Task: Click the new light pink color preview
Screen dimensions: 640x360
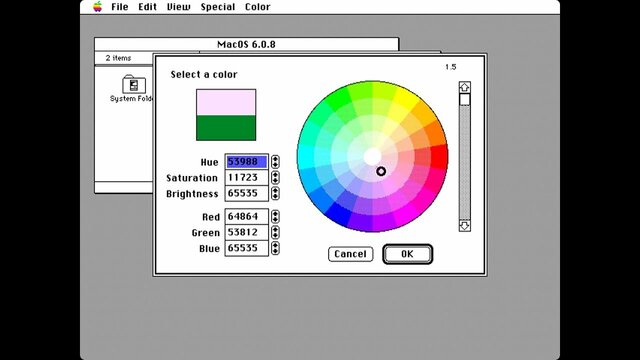Action: 226,102
